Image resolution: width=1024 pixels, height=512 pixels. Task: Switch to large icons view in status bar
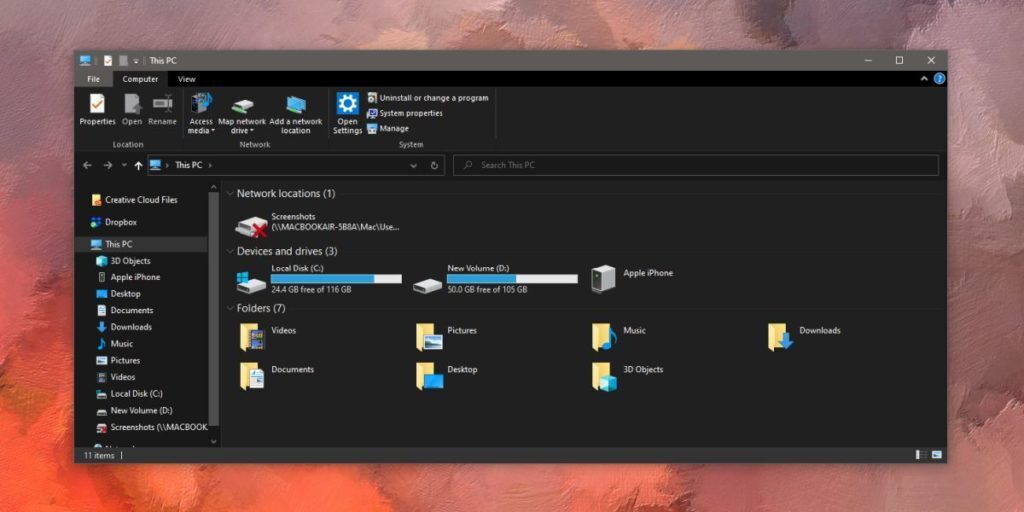point(936,455)
